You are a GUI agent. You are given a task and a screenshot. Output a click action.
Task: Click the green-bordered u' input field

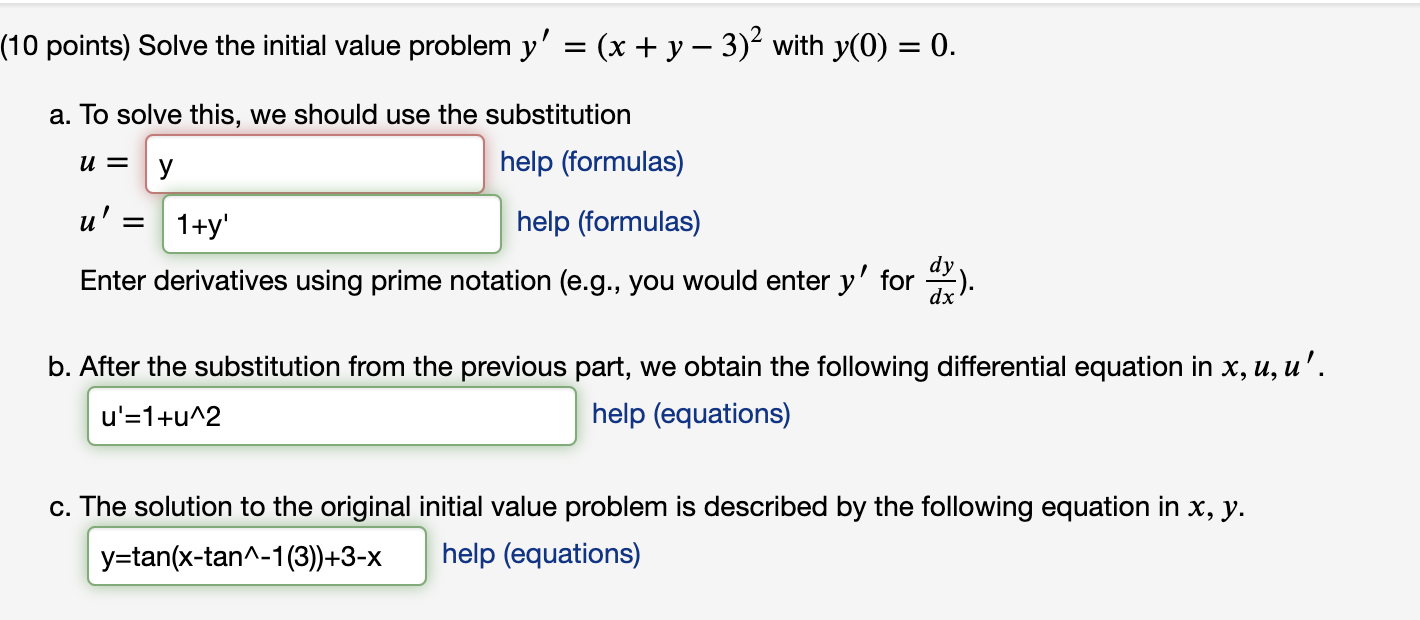pyautogui.click(x=330, y=222)
